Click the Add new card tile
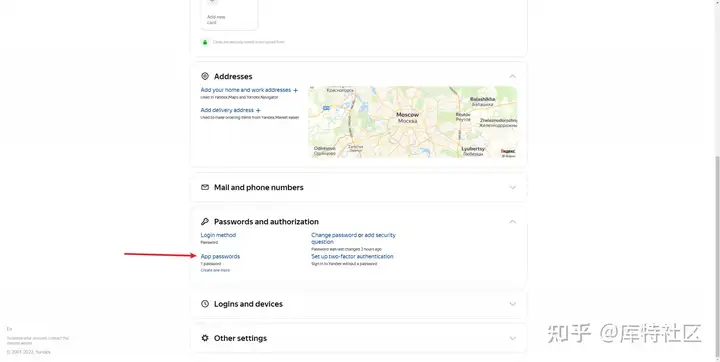The width and height of the screenshot is (720, 362). coord(229,15)
